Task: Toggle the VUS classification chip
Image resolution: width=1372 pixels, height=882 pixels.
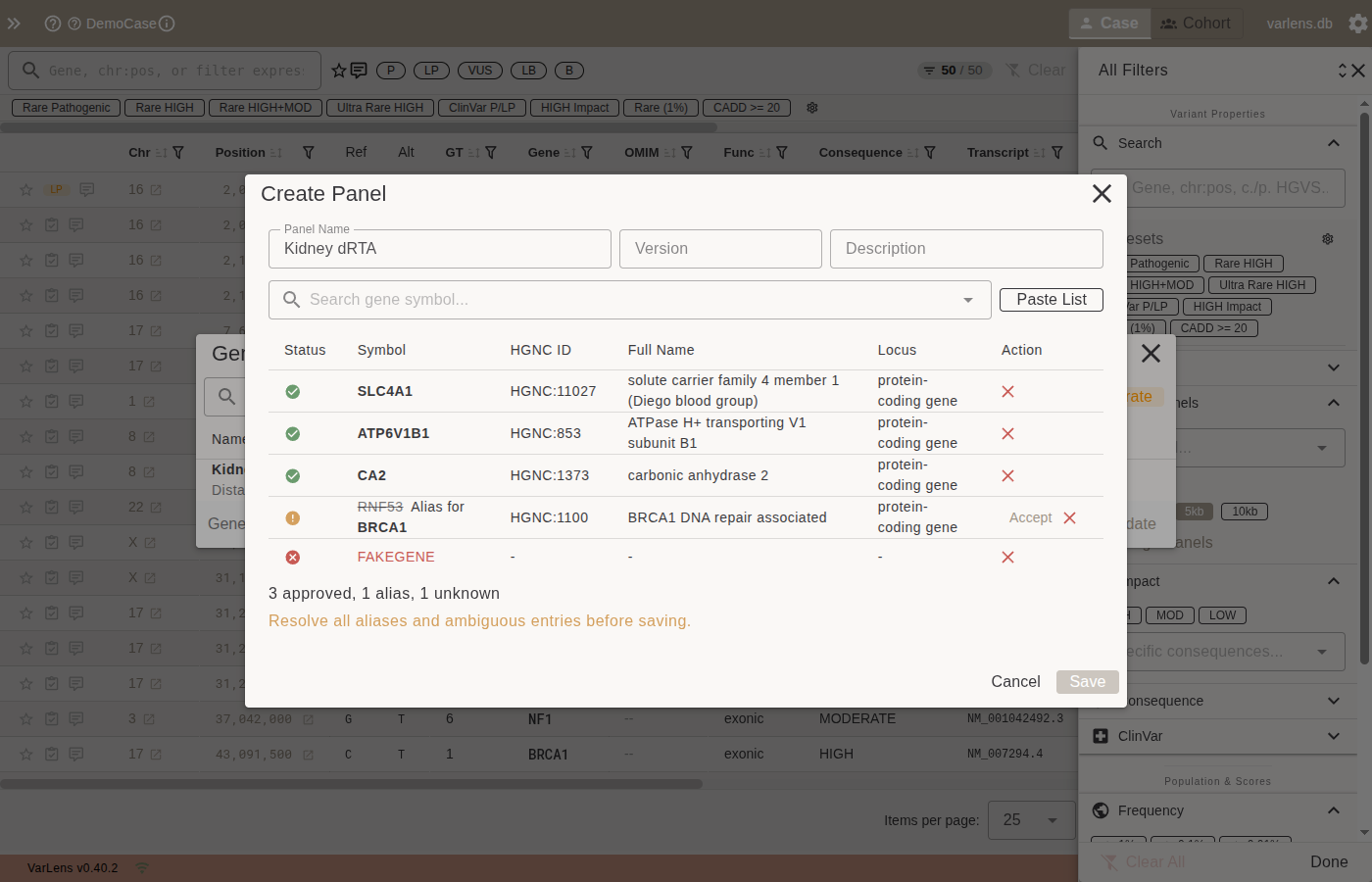Action: (479, 70)
